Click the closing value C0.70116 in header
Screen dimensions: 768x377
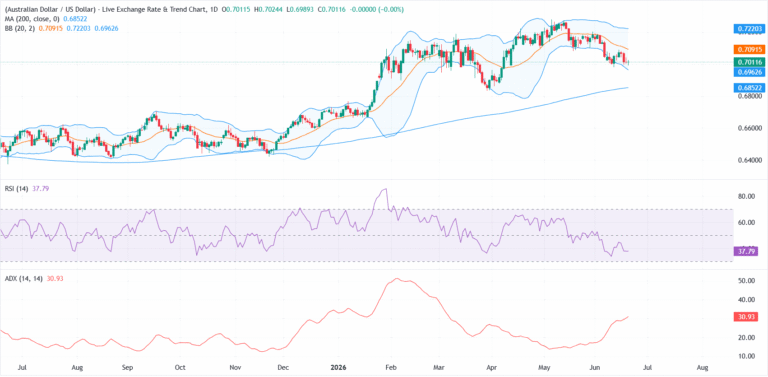331,9
